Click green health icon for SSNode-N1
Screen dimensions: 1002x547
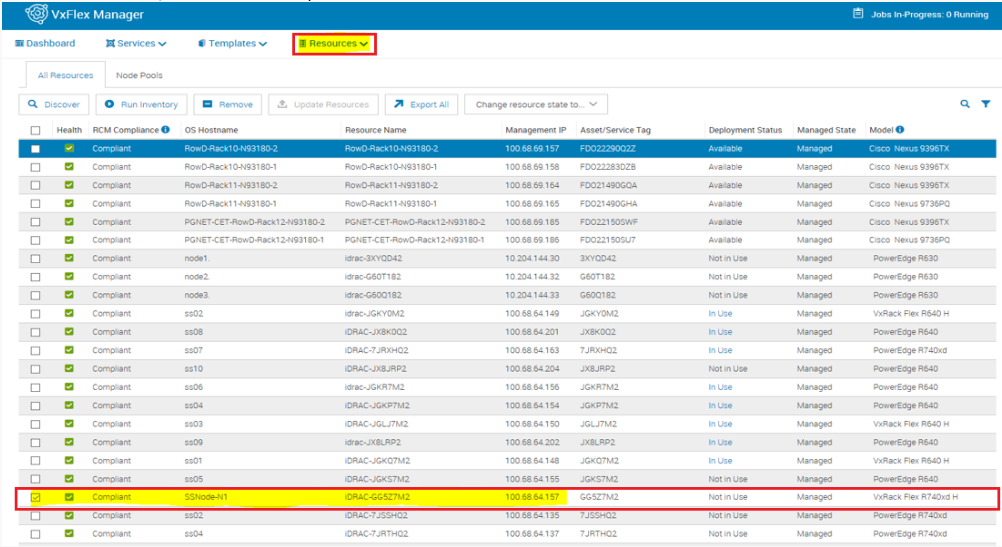tap(69, 497)
